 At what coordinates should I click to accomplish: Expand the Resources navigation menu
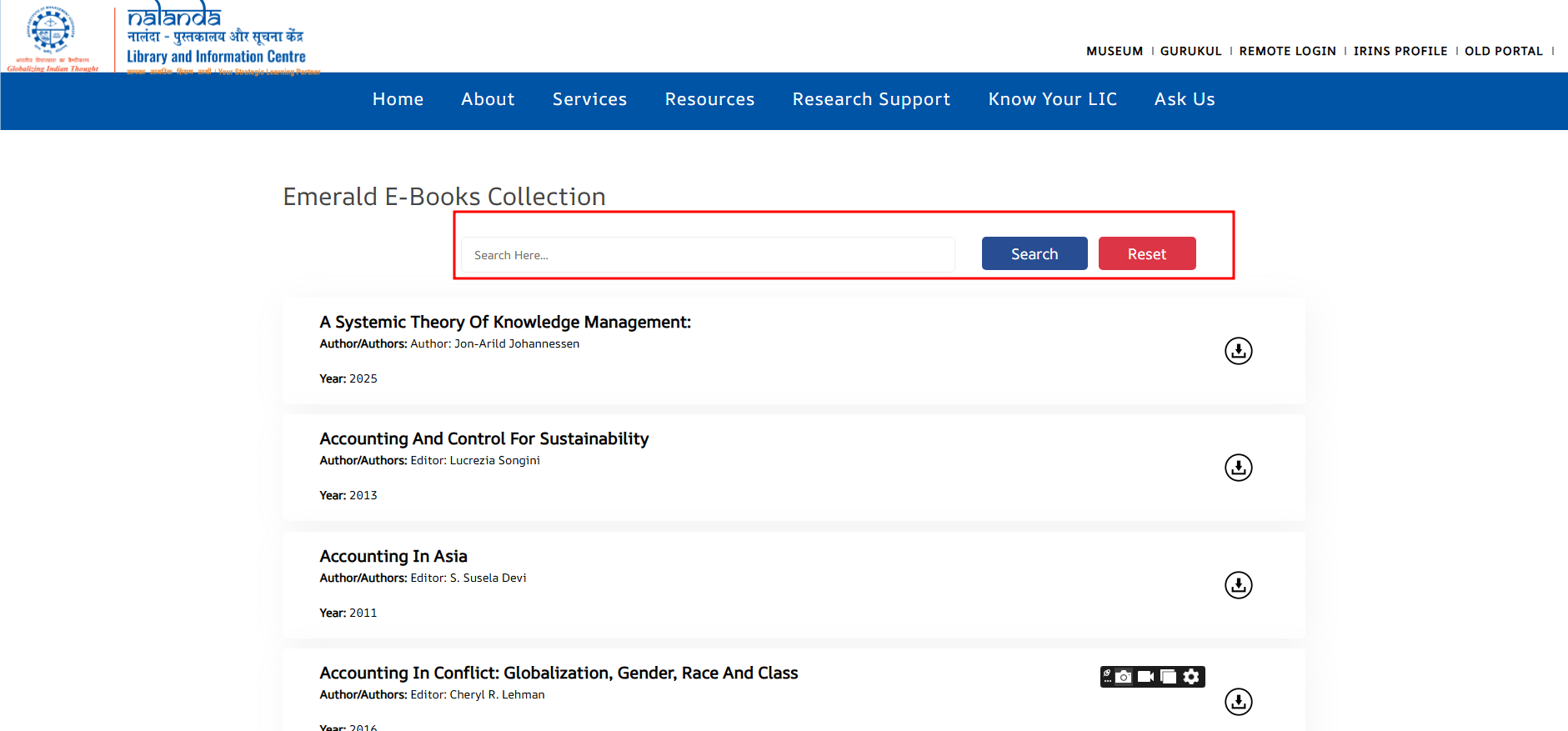coord(709,99)
